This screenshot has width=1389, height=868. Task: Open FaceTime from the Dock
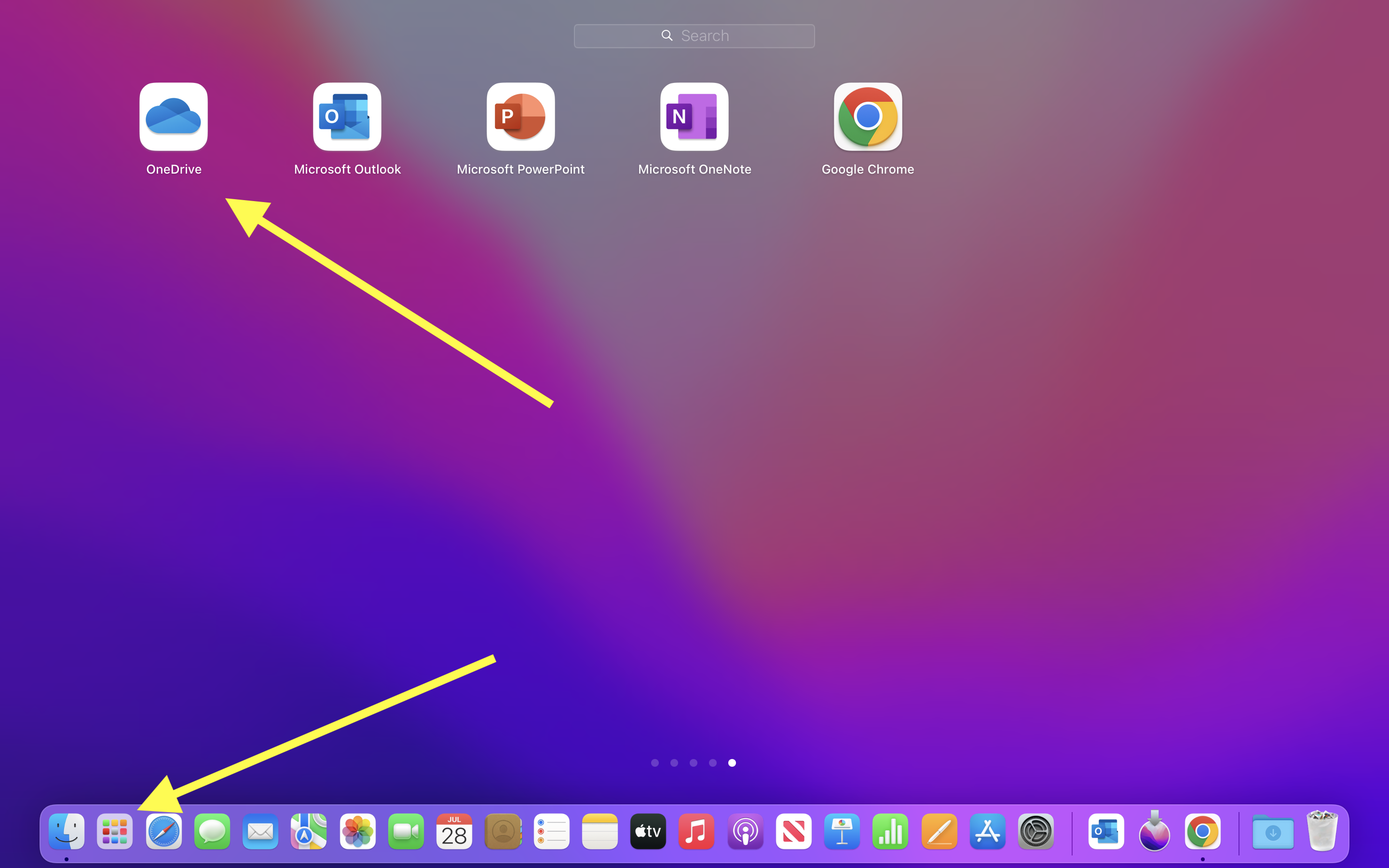pos(406,831)
